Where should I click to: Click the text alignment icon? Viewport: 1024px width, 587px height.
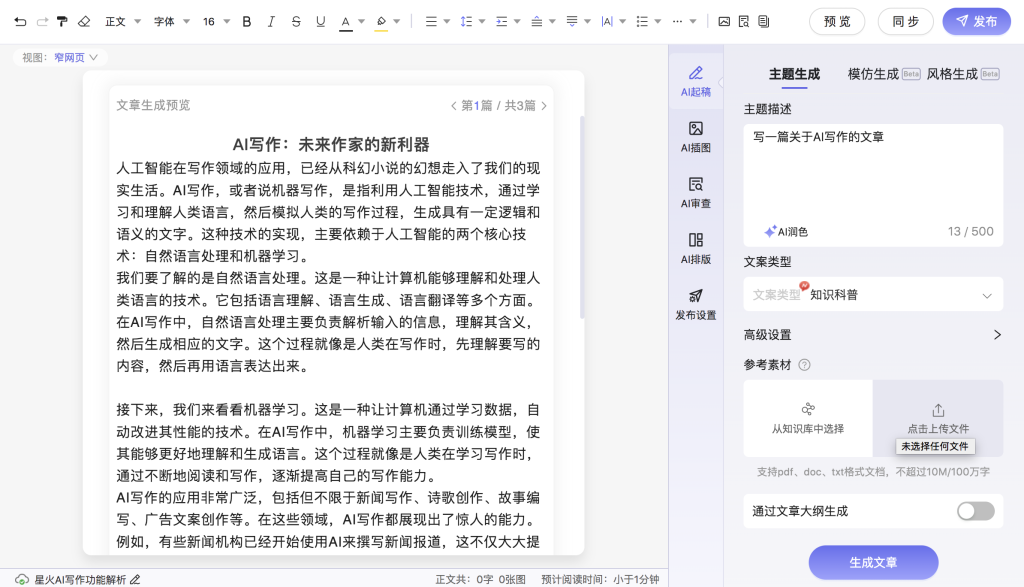(431, 22)
